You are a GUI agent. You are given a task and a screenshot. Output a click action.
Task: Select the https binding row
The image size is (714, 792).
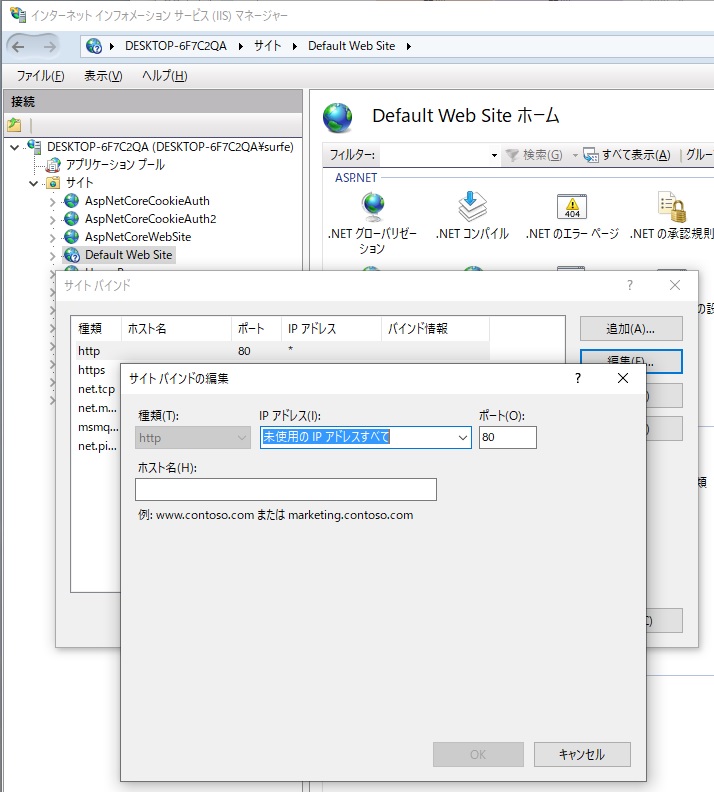tap(91, 370)
